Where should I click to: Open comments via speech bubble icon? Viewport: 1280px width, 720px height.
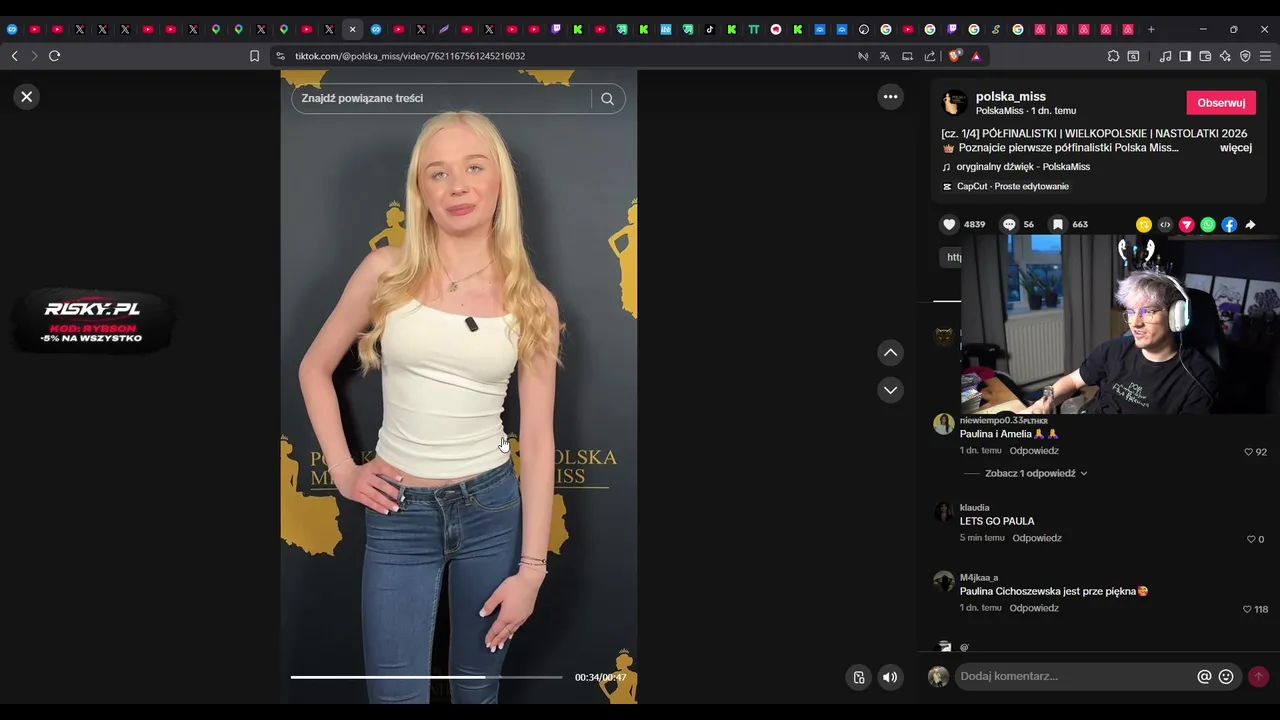click(x=1009, y=225)
